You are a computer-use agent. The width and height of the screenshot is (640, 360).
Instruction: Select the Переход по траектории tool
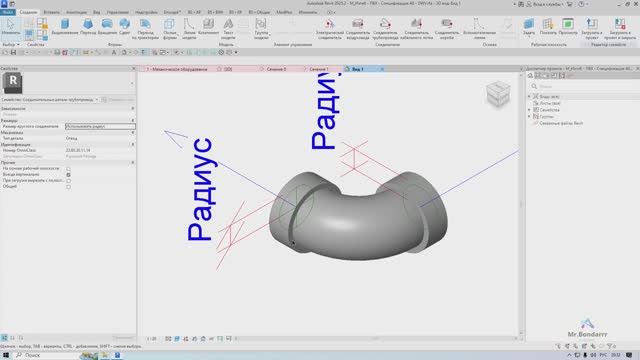[145, 29]
